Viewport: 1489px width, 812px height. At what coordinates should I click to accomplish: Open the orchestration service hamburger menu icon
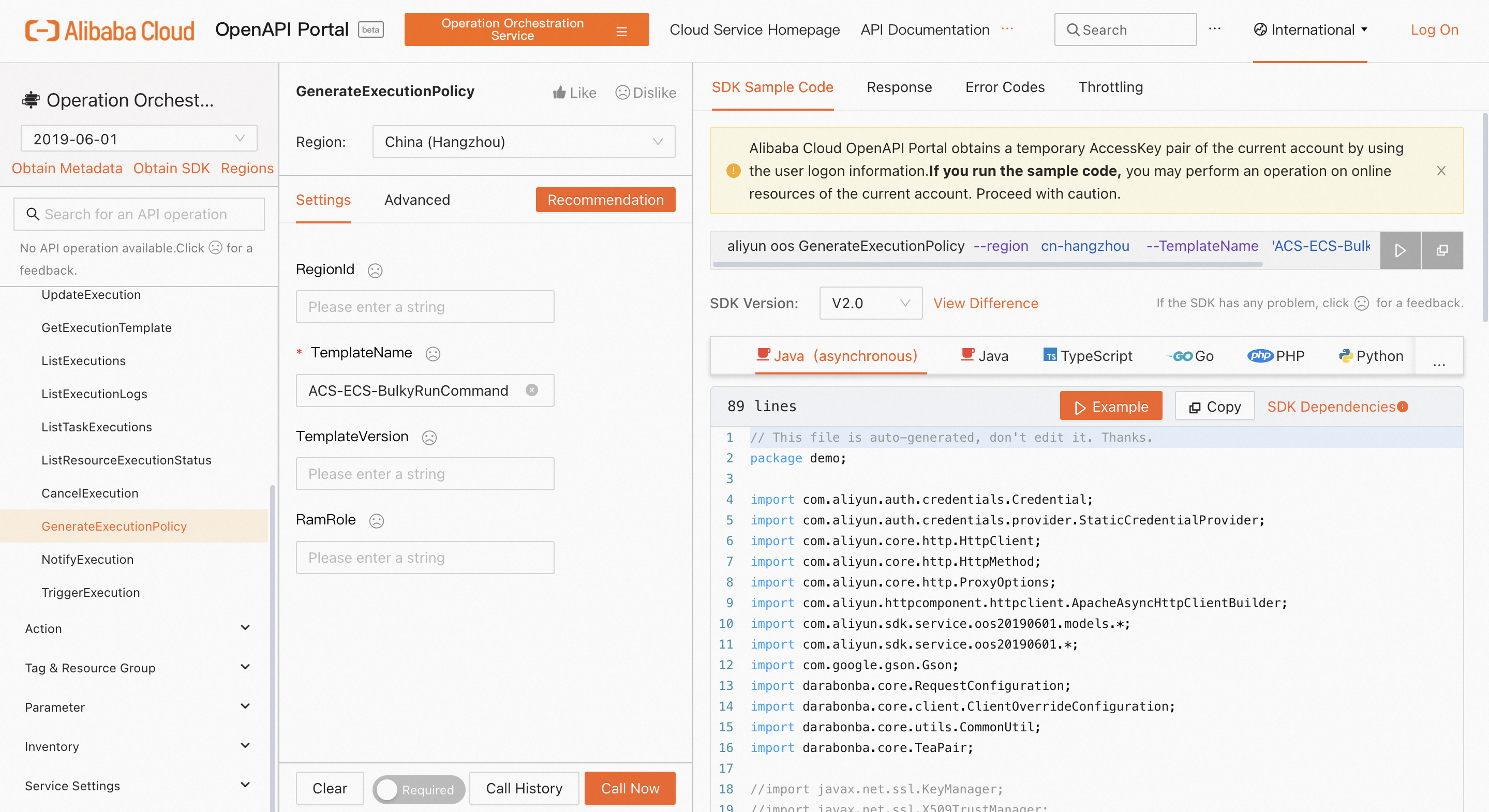tap(621, 31)
